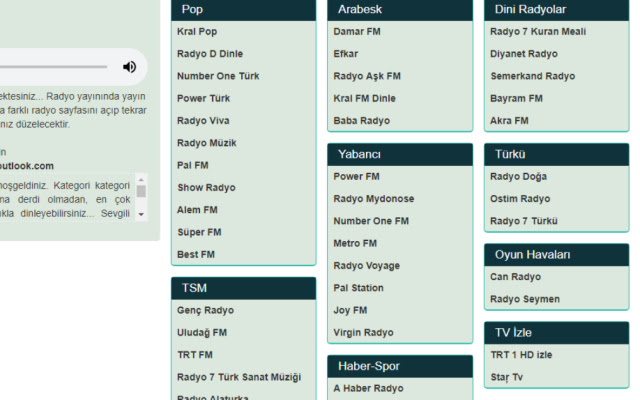Screen dimensions: 640x400
Task: Click the Dini Radyolar category header
Action: tap(557, 10)
